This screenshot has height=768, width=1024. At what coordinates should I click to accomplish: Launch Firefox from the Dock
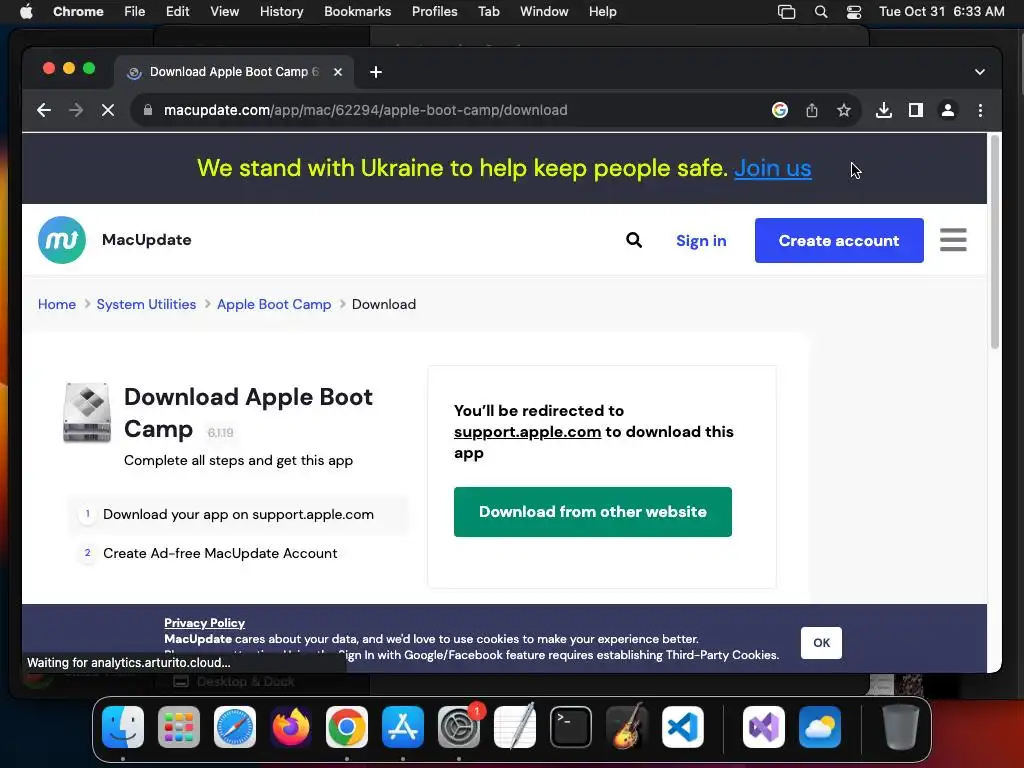click(291, 727)
